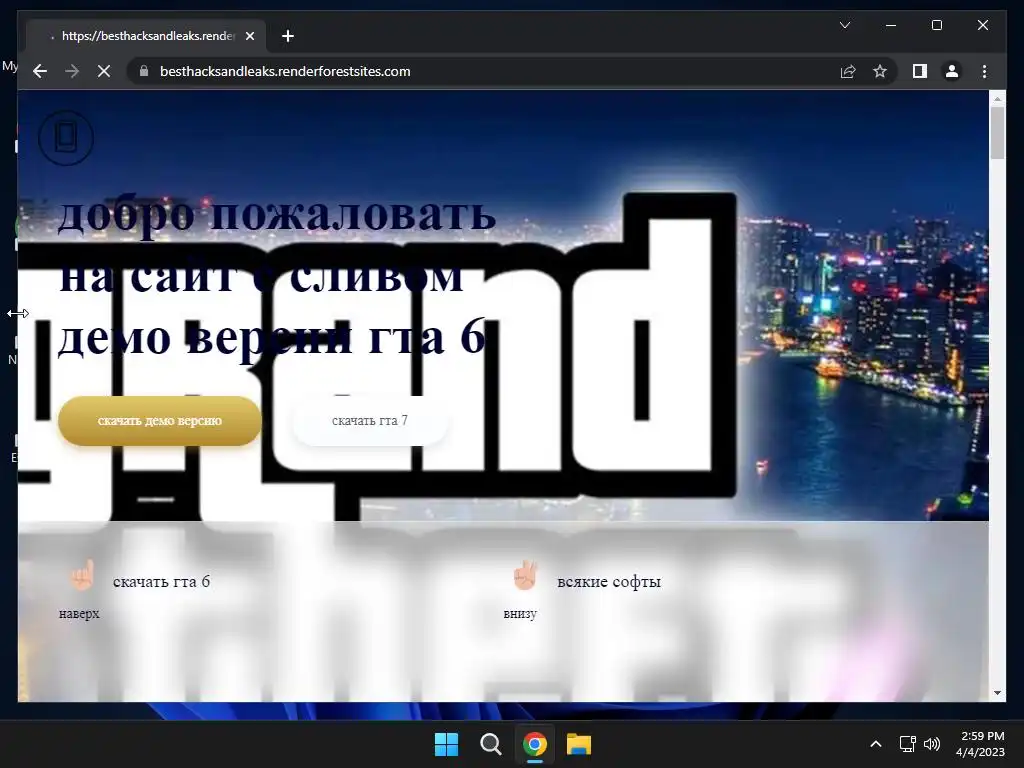Expand the tab search dropdown
Viewport: 1024px width, 768px height.
[x=844, y=25]
